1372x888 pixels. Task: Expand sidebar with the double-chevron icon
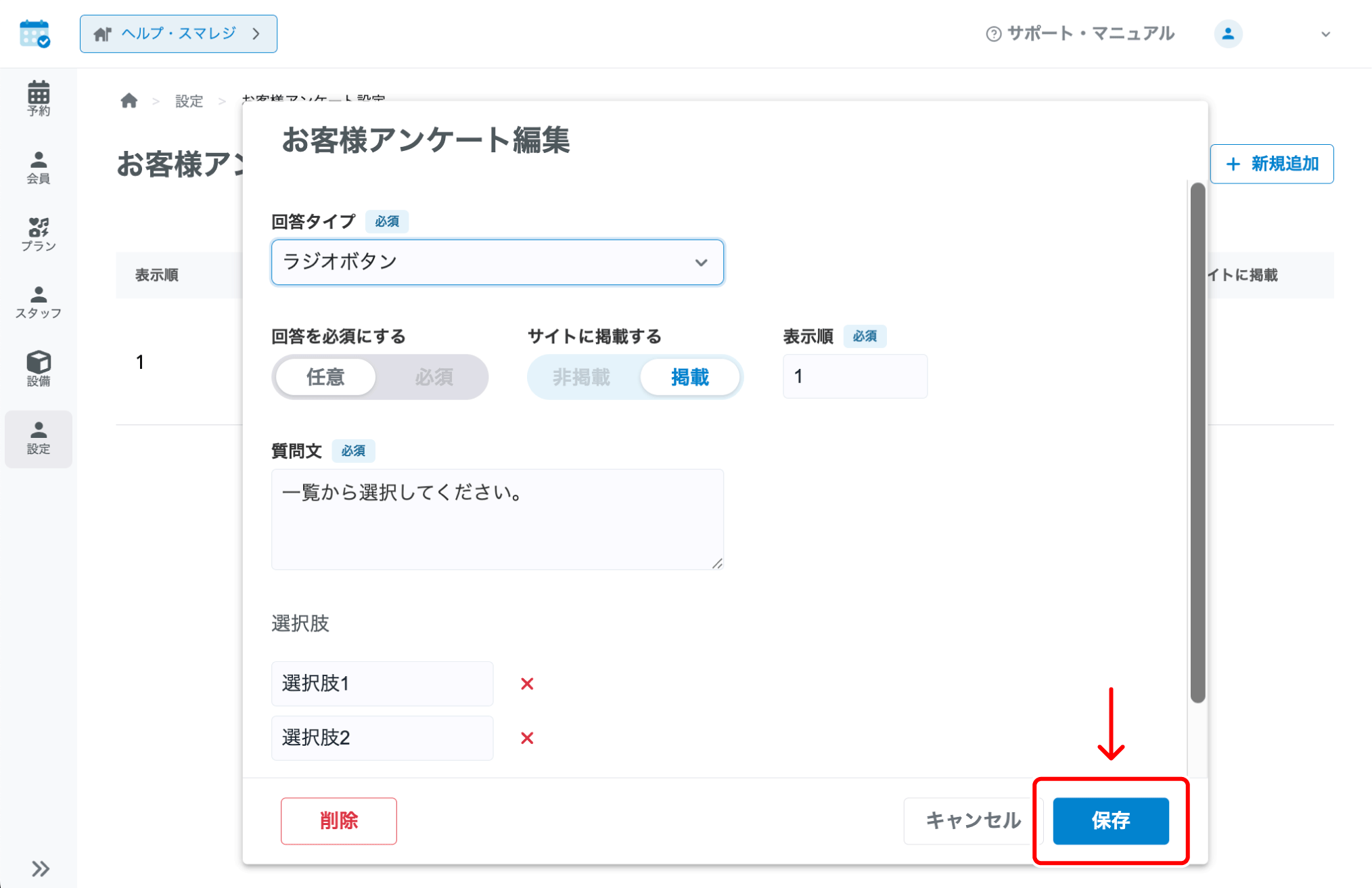pyautogui.click(x=40, y=868)
